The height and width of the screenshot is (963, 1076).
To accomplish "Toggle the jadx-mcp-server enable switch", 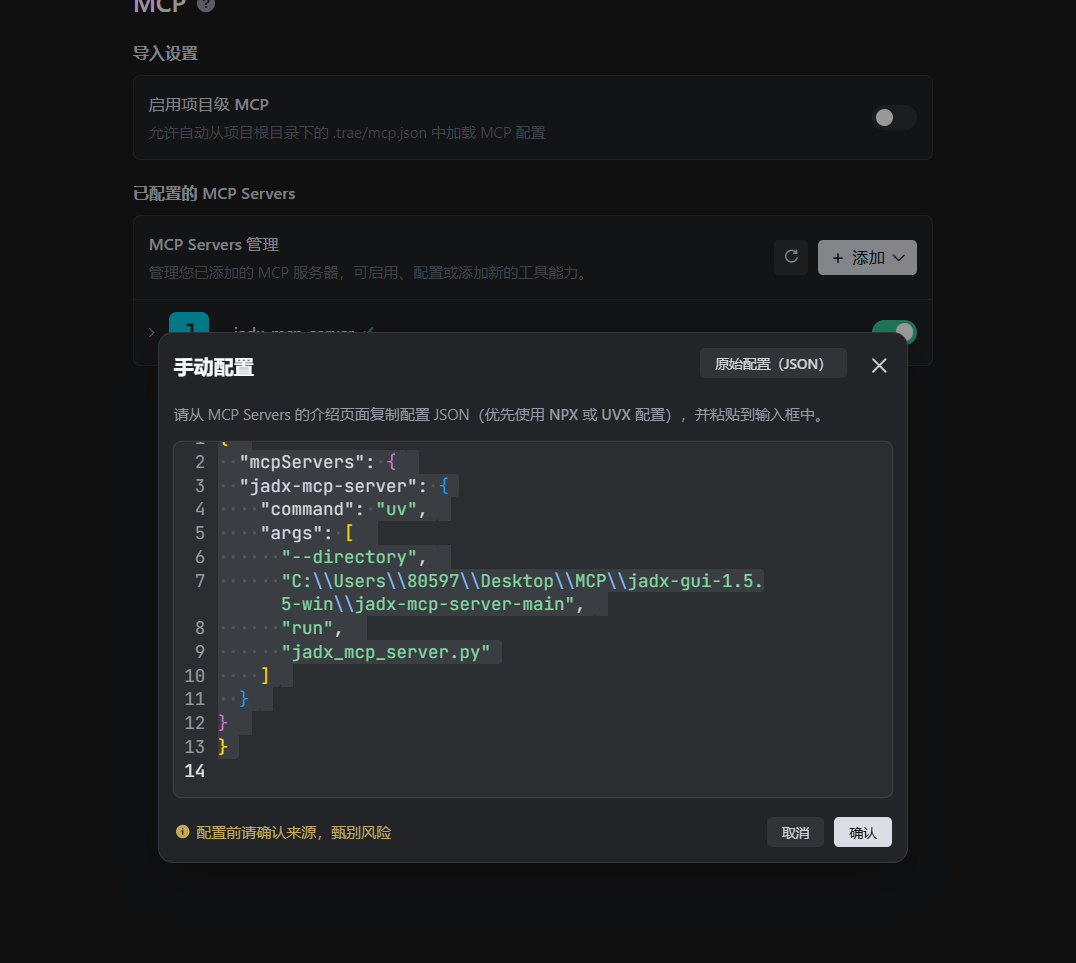I will click(893, 331).
